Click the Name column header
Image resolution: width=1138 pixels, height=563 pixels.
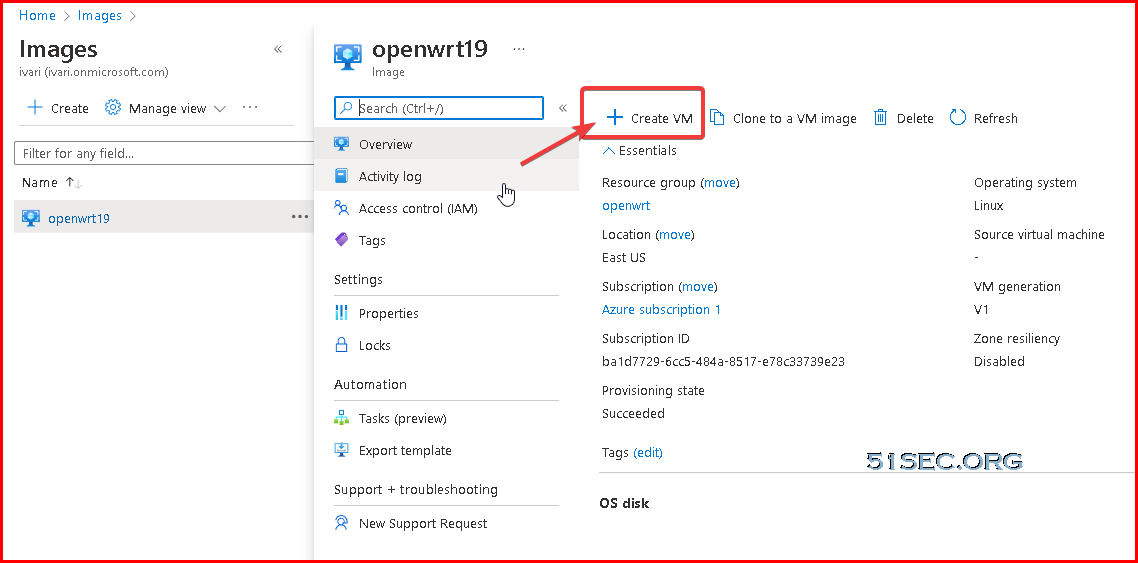[40, 183]
